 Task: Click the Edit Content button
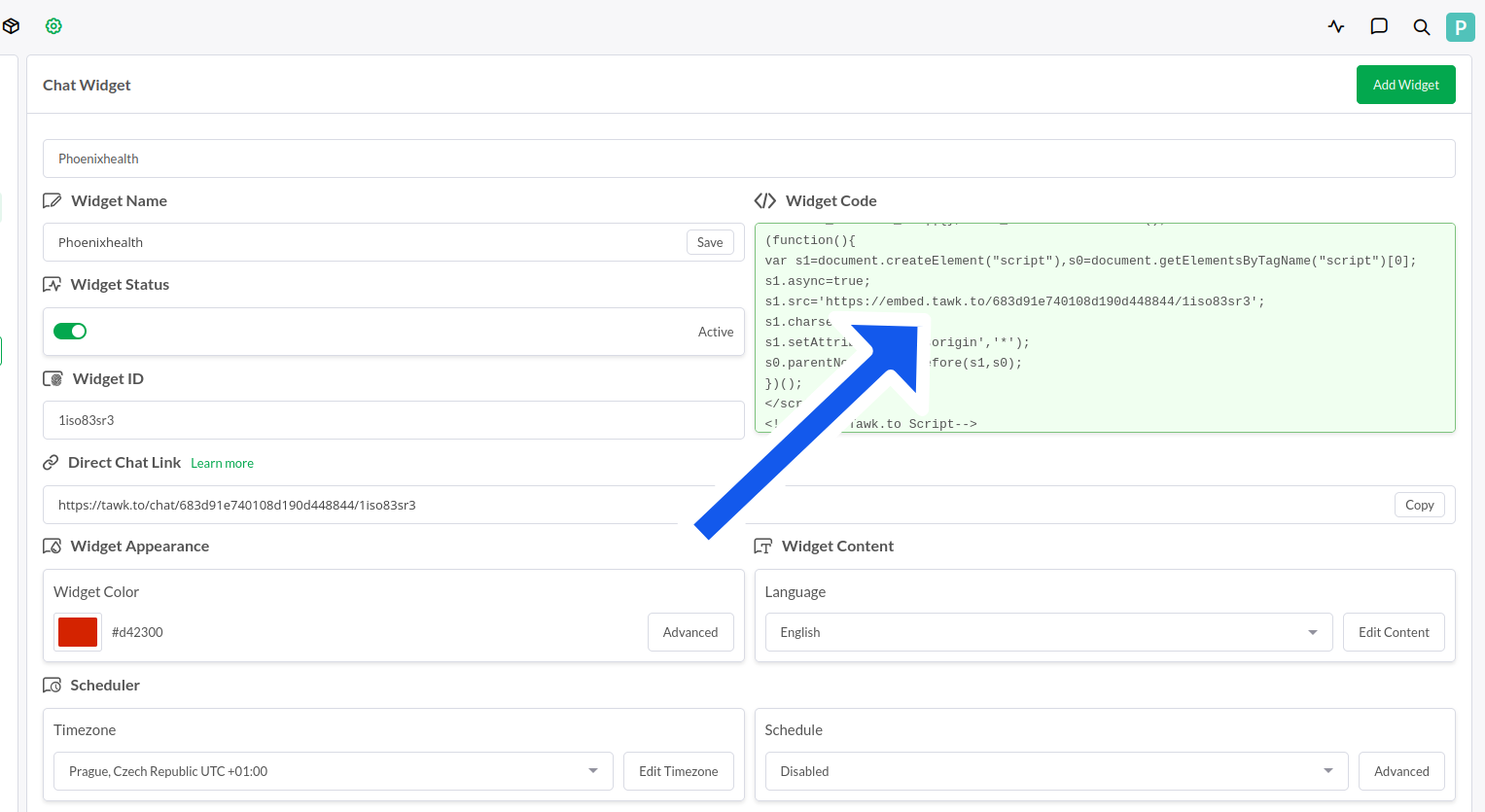(1393, 632)
